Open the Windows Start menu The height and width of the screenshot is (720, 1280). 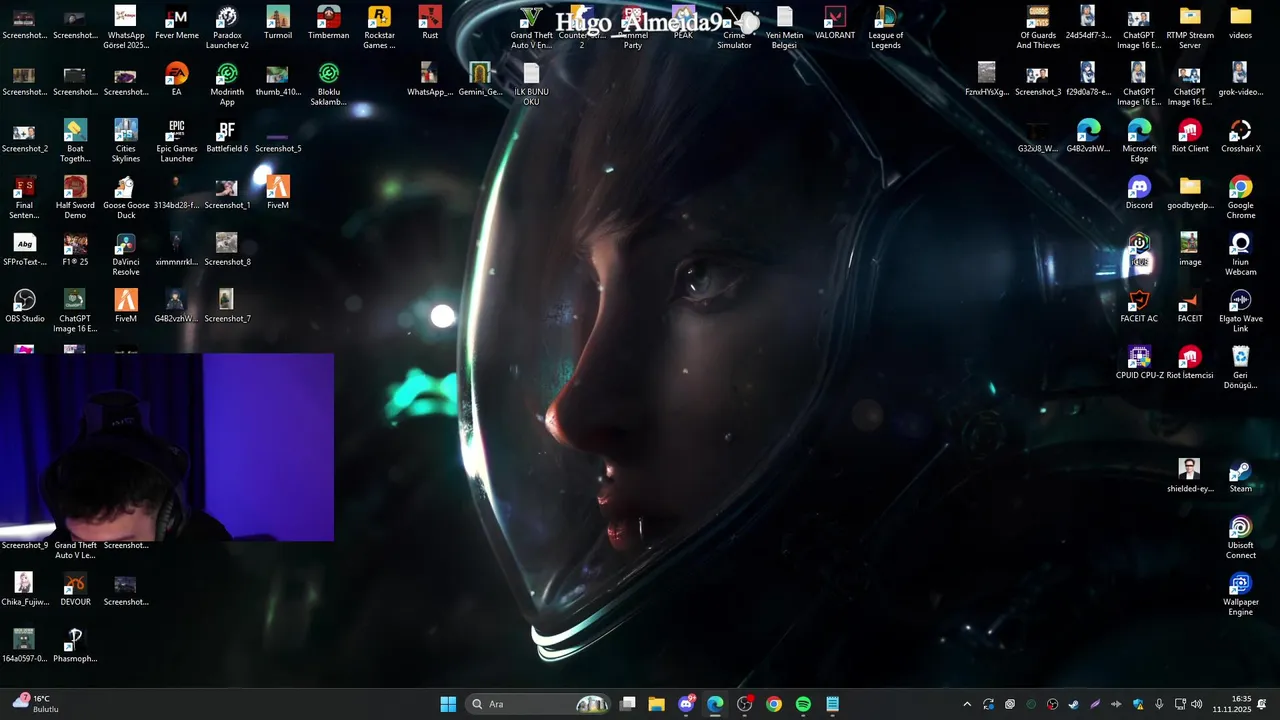point(448,704)
